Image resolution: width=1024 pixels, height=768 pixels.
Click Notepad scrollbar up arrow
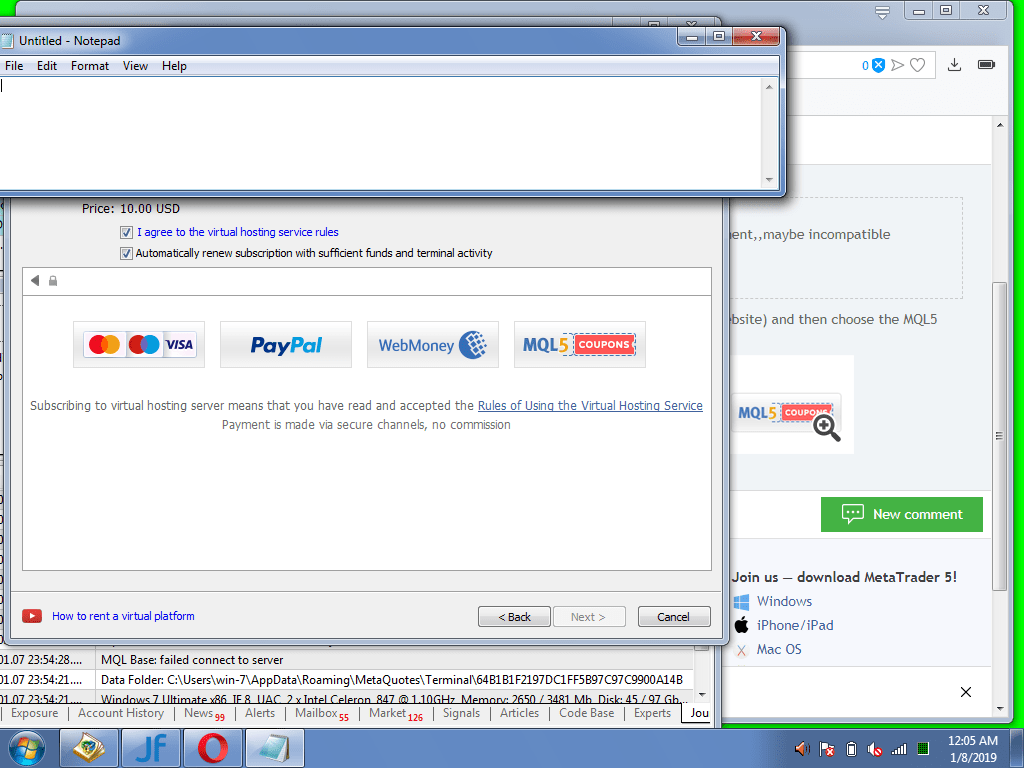coord(769,87)
